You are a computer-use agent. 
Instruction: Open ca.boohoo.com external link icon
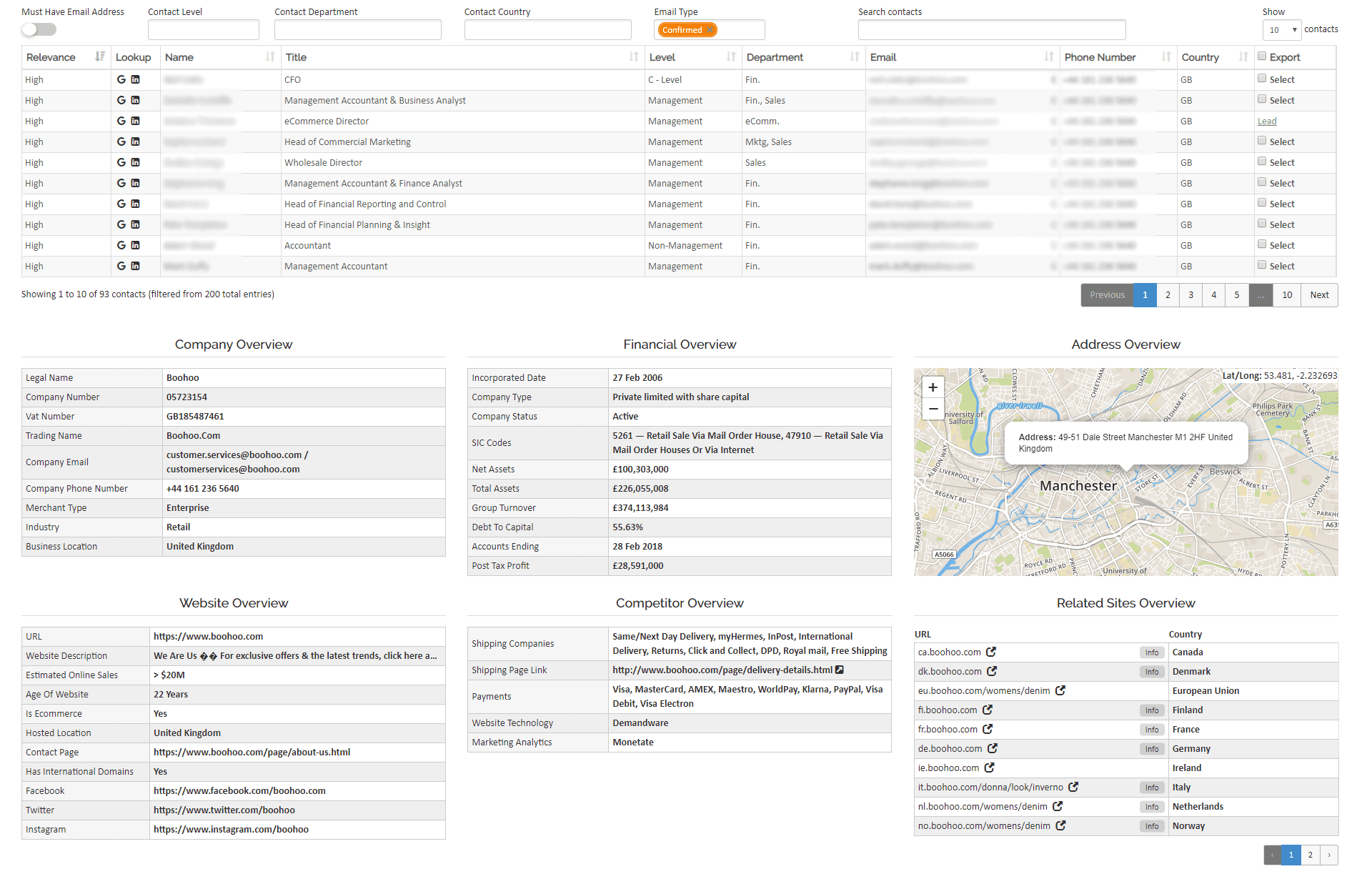click(991, 652)
